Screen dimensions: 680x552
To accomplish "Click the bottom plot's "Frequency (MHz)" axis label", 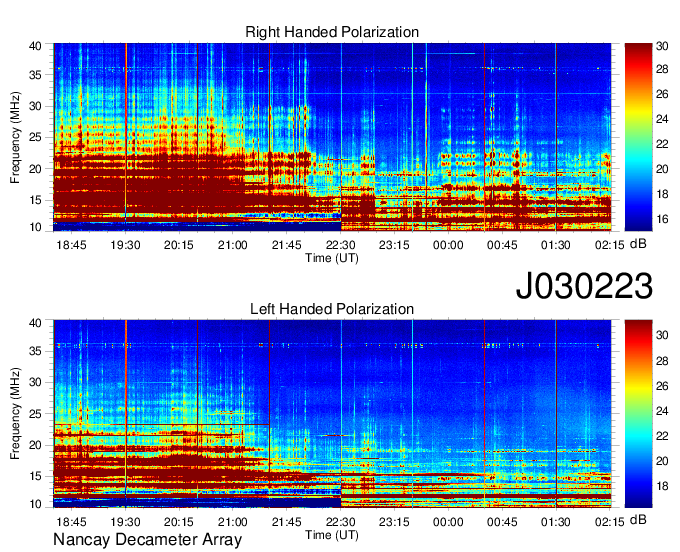I will pos(15,414).
